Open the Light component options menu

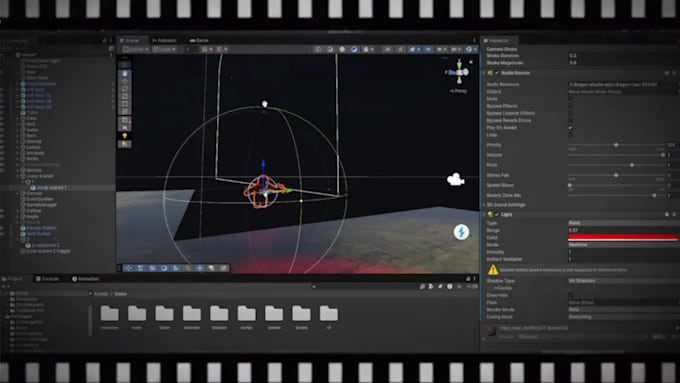(x=674, y=214)
